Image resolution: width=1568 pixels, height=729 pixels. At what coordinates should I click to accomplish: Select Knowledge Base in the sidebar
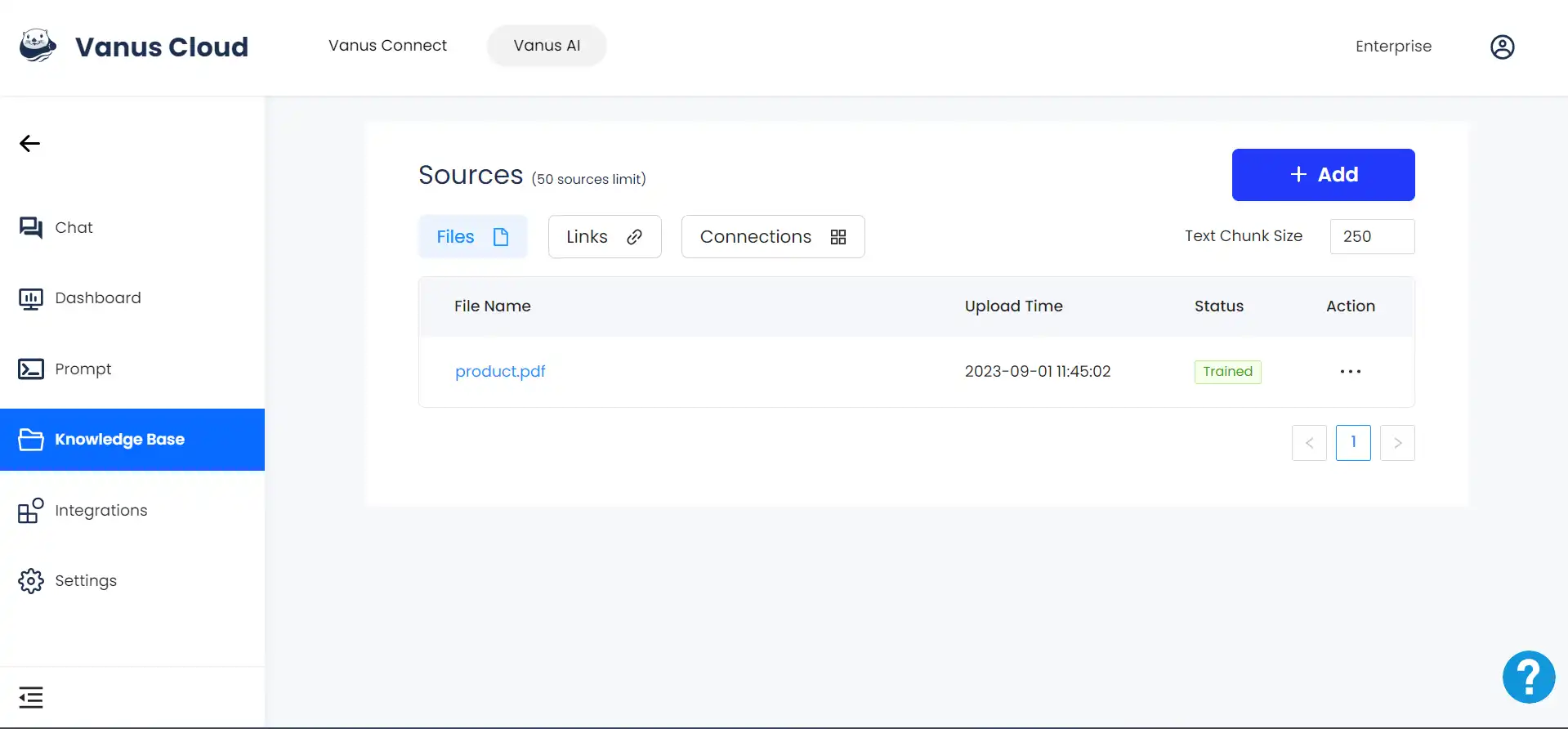(x=132, y=440)
